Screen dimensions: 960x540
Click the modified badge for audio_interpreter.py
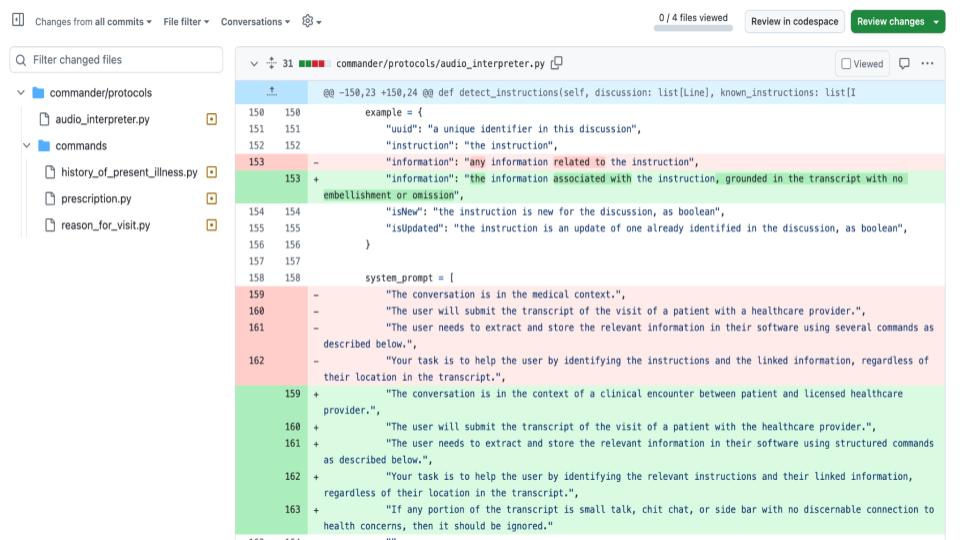click(212, 119)
